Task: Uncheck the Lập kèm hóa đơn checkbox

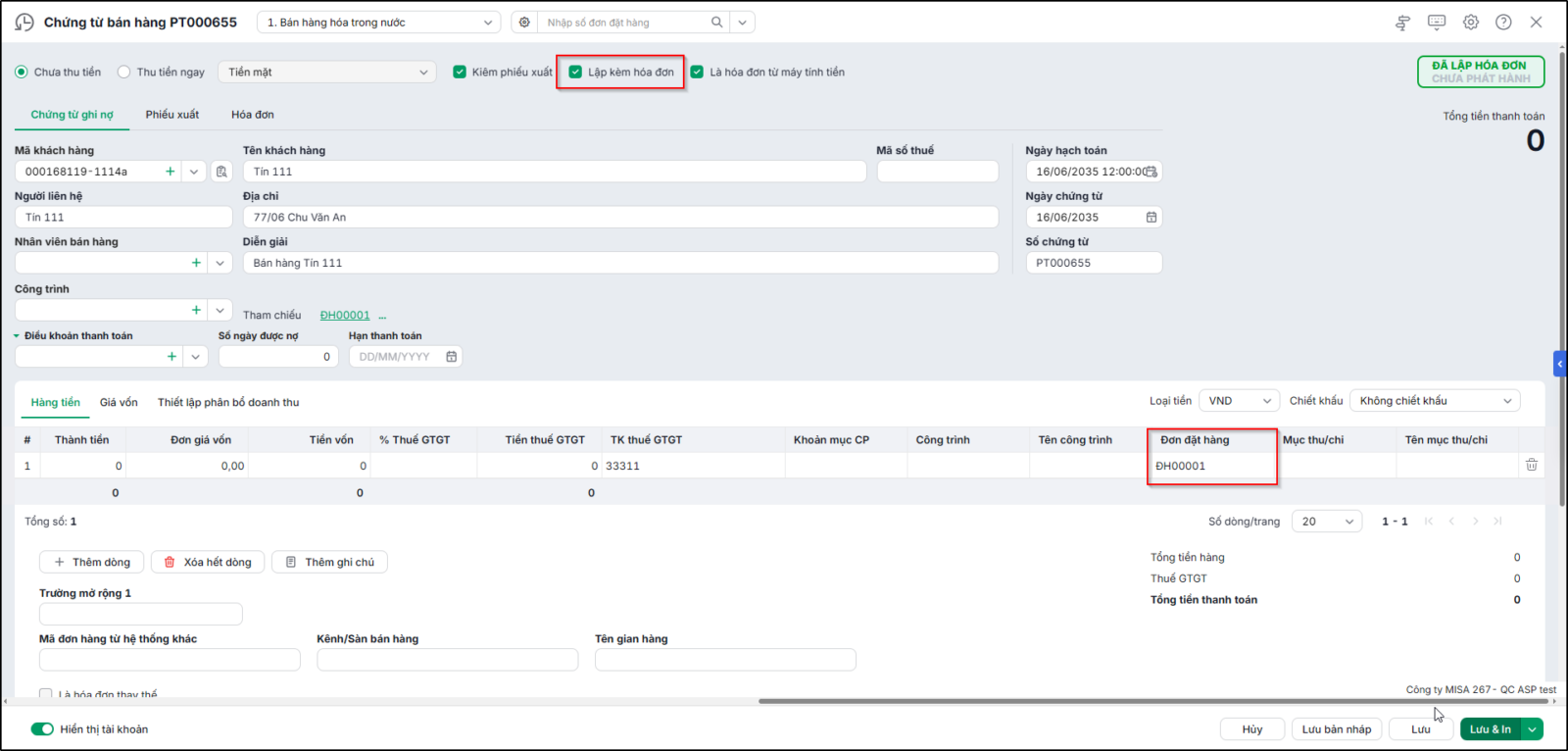Action: coord(576,72)
